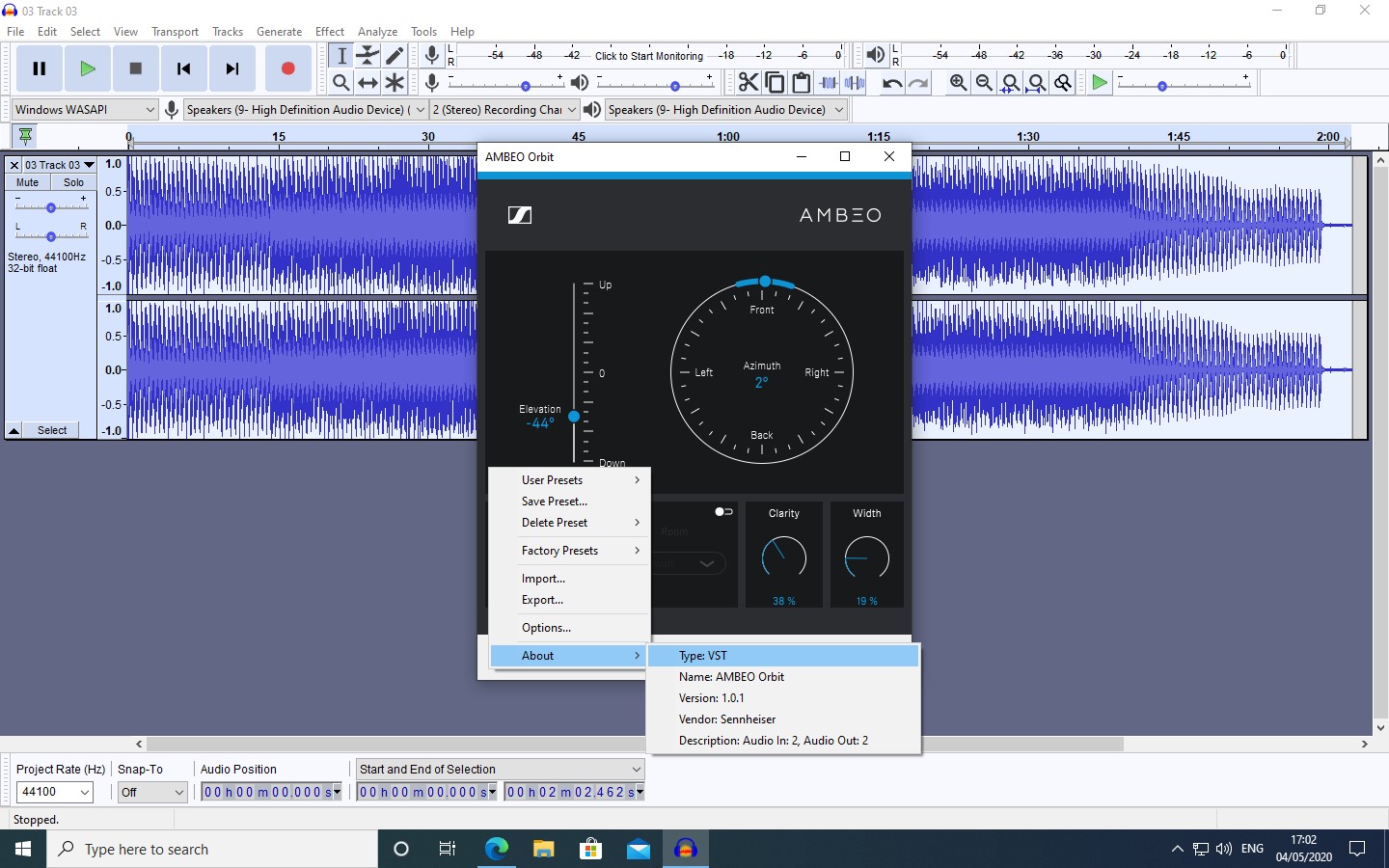Open the playback device dropdown
The width and height of the screenshot is (1389, 868).
pos(726,110)
